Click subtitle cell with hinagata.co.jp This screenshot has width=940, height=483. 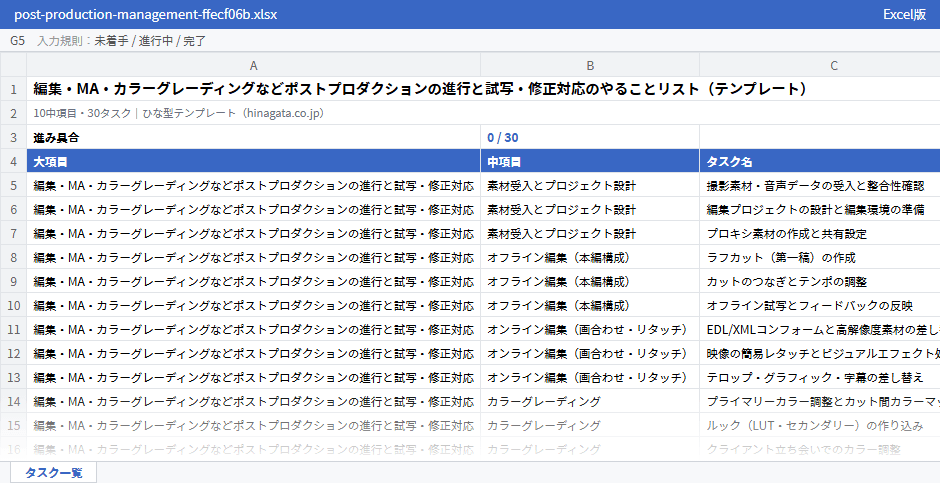[483, 113]
